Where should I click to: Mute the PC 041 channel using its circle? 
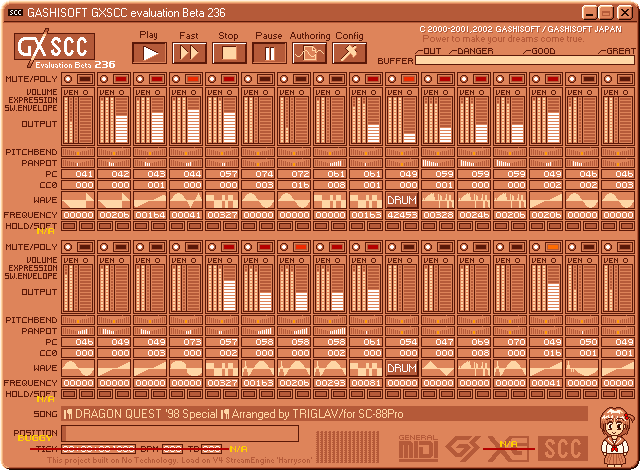tap(68, 79)
